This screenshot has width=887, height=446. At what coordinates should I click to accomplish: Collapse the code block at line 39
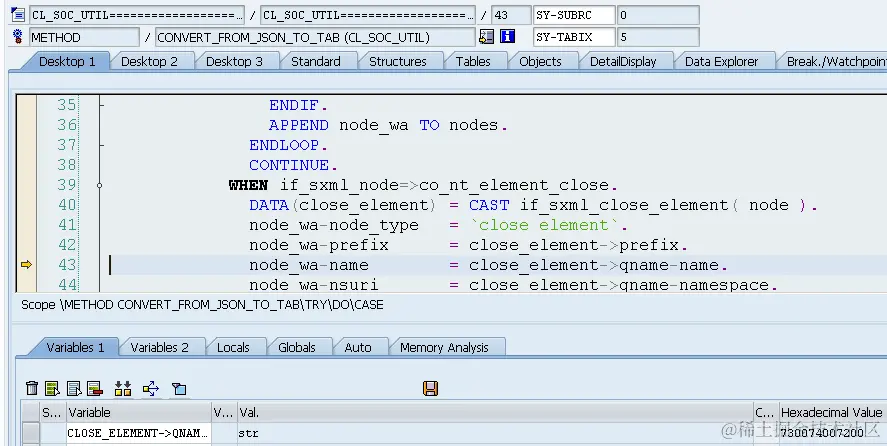click(100, 185)
